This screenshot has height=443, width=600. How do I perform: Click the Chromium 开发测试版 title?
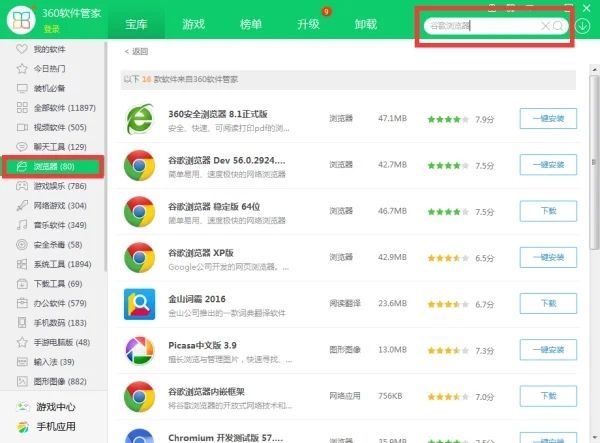(x=226, y=437)
